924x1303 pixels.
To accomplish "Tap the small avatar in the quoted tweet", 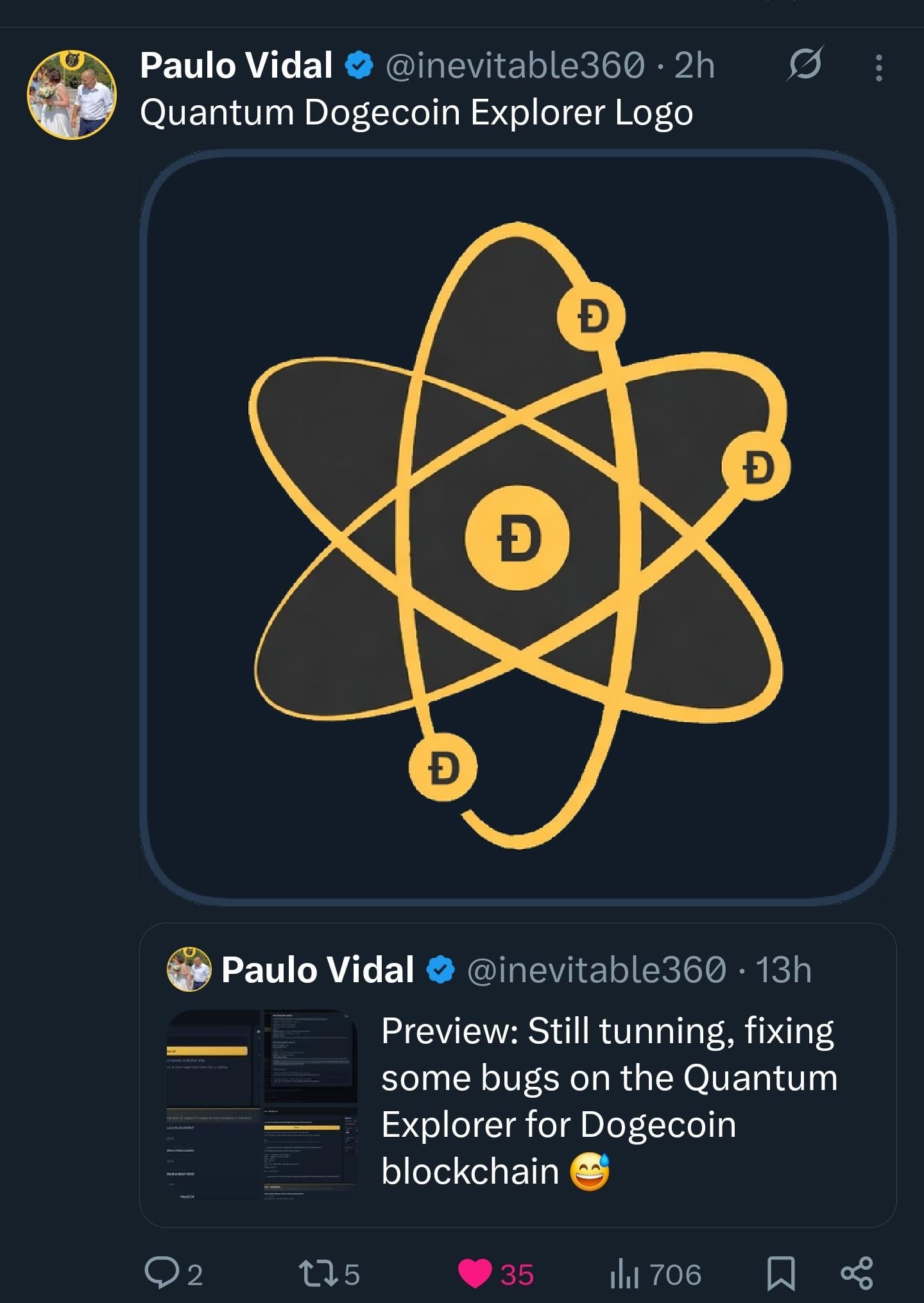I will coord(189,969).
